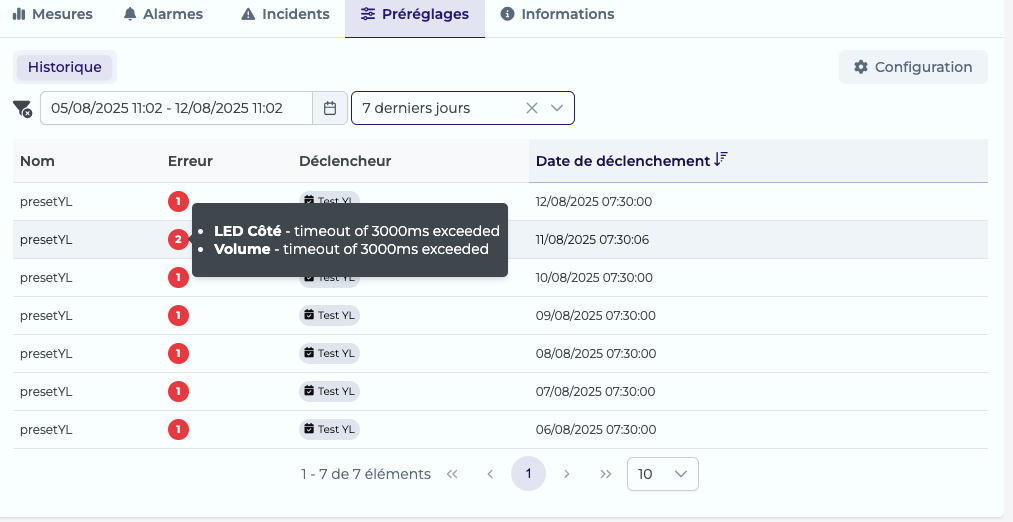Screen dimensions: 1013x522
Task: Go to last page with double chevron
Action: click(605, 474)
